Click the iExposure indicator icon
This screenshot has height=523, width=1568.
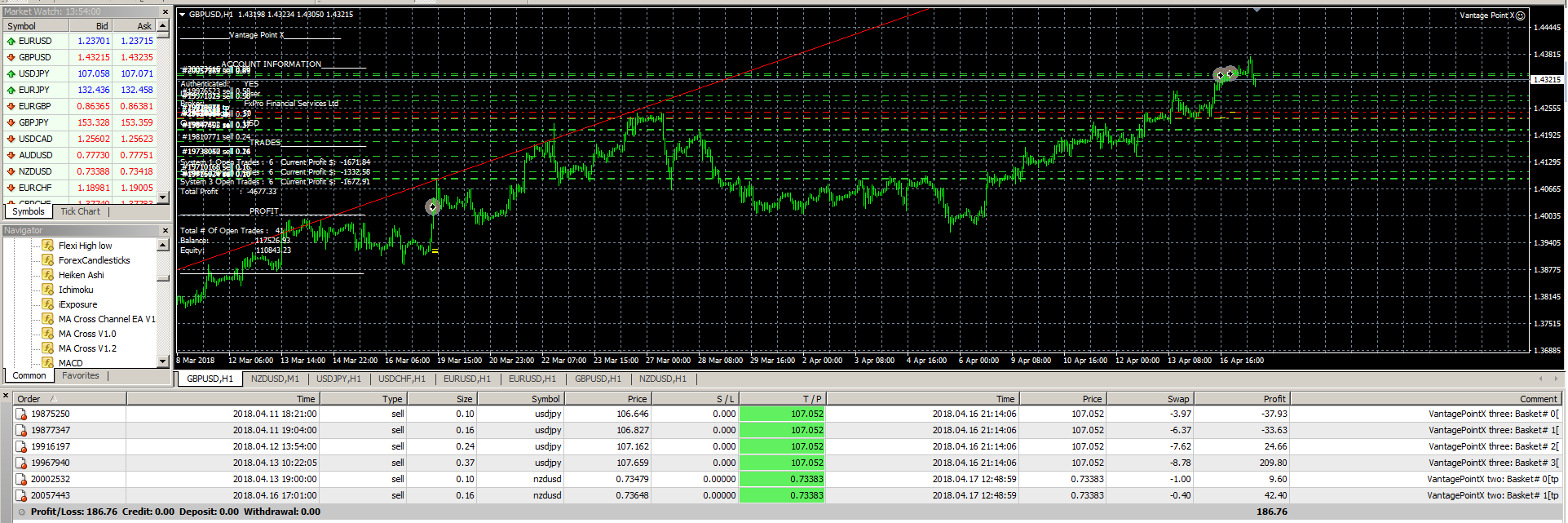(48, 304)
